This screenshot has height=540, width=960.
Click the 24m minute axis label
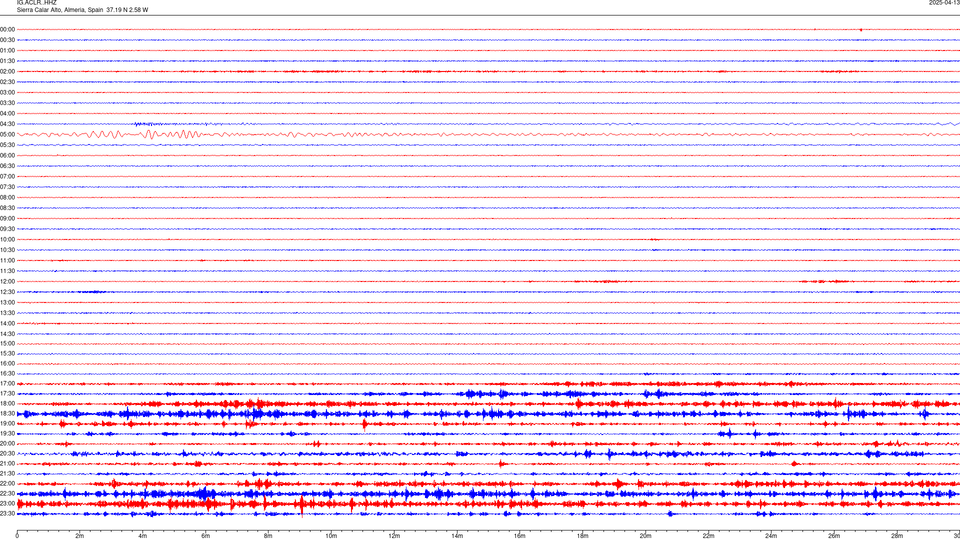(771, 536)
